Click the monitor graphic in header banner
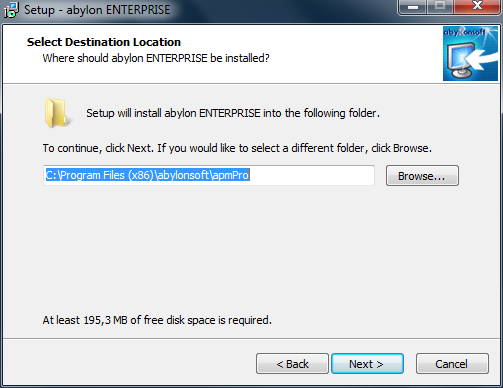Viewport: 503px width, 388px height. (x=461, y=61)
